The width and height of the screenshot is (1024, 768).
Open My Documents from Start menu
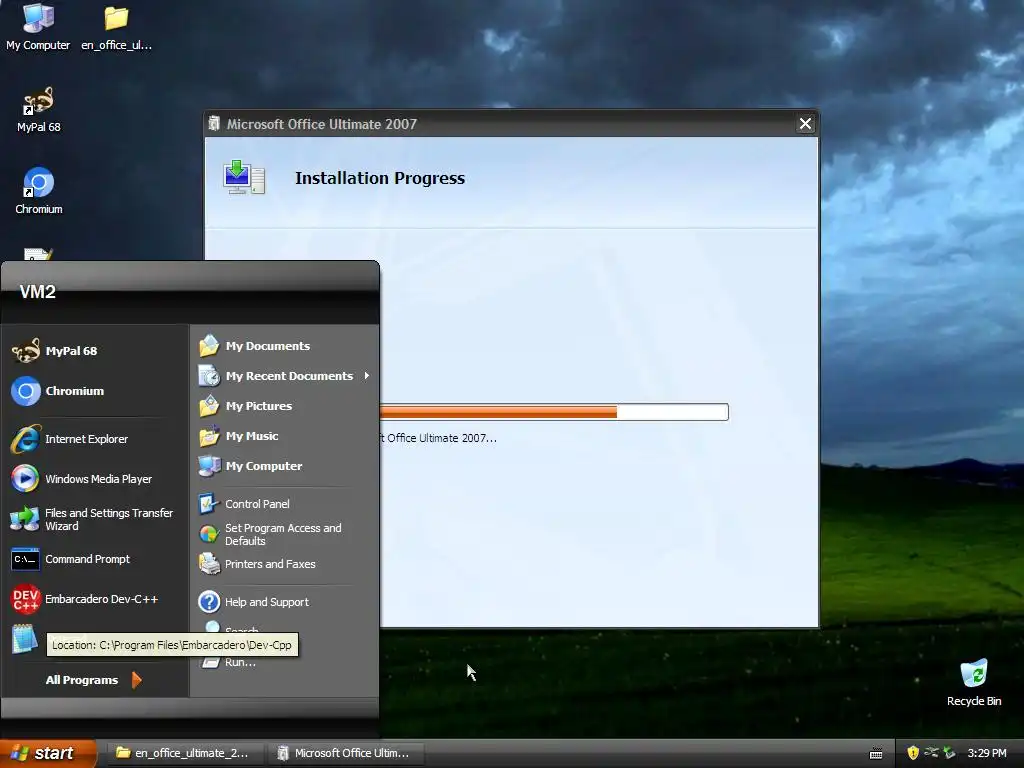click(284, 346)
